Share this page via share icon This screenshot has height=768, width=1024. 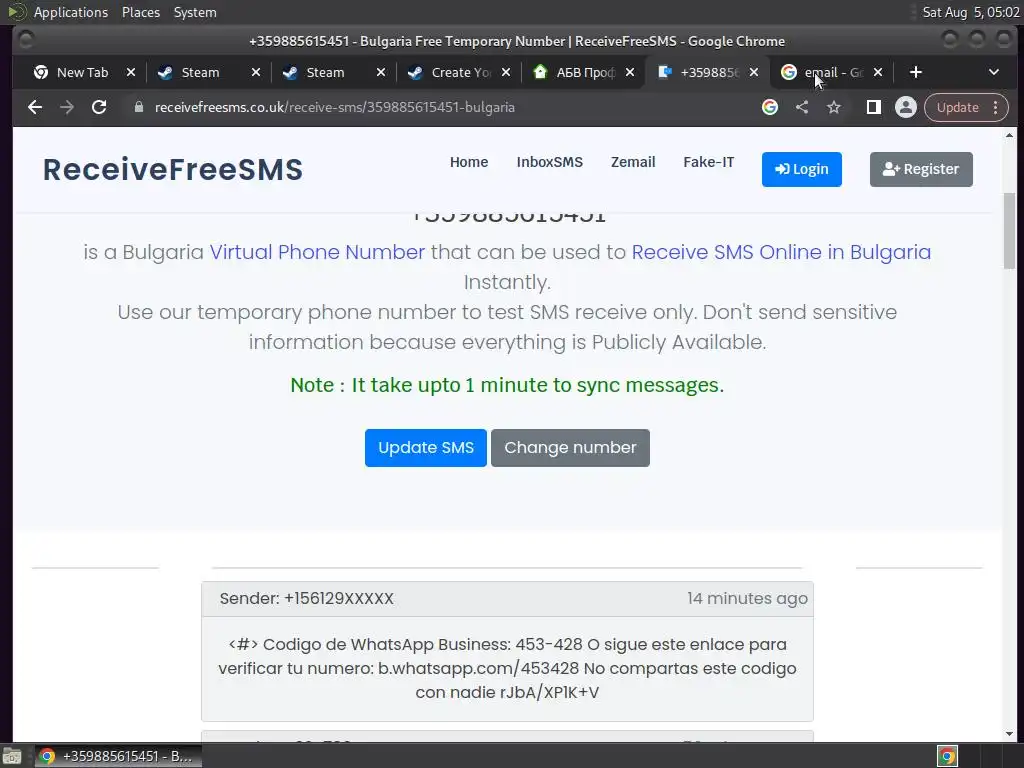(x=802, y=107)
